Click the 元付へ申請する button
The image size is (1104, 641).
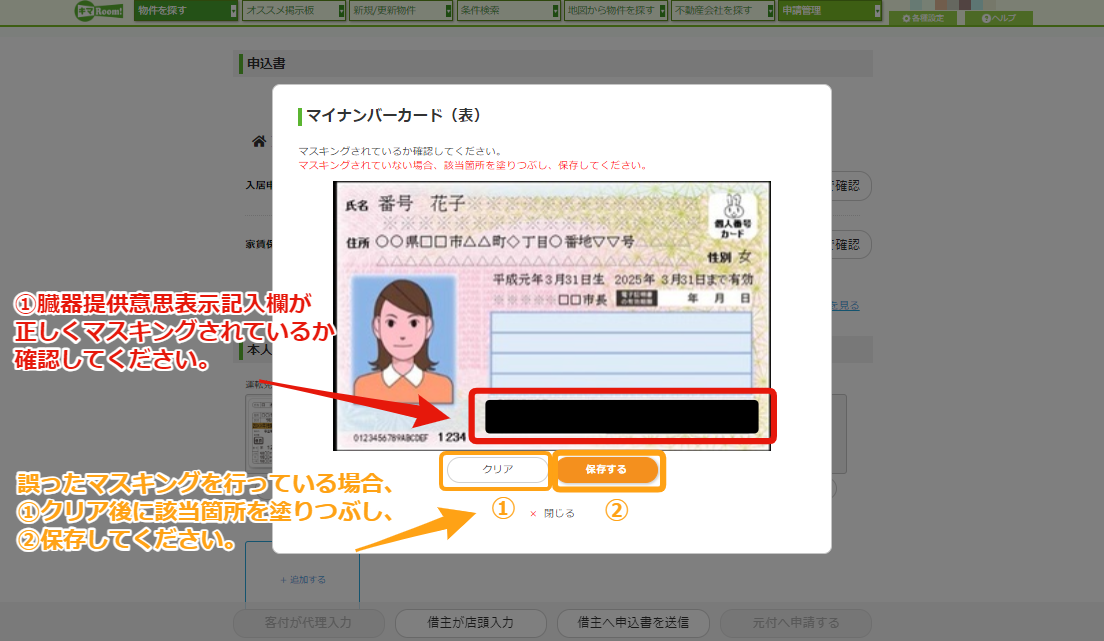click(x=796, y=623)
